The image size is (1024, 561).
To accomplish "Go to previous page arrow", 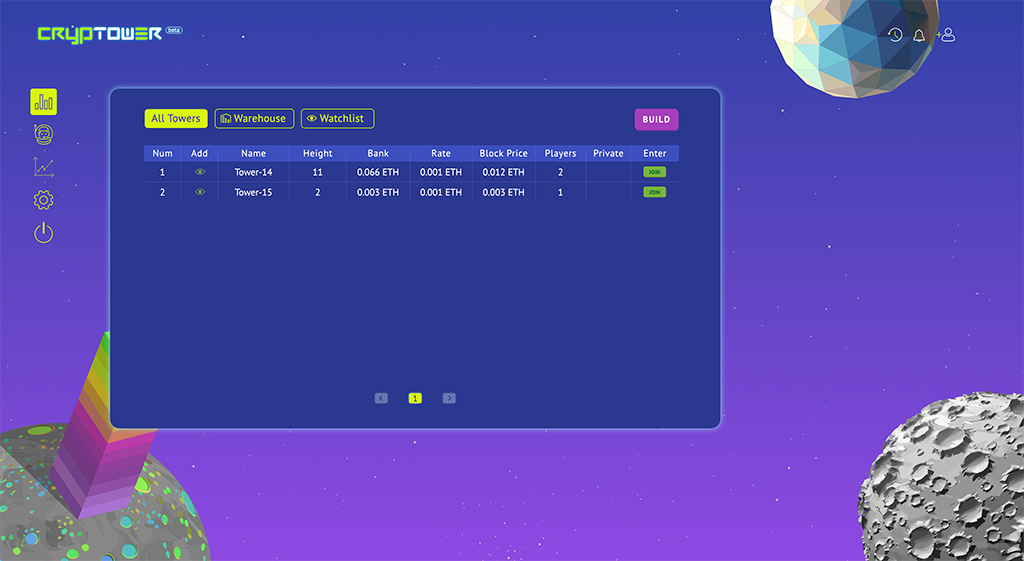I will 381,398.
